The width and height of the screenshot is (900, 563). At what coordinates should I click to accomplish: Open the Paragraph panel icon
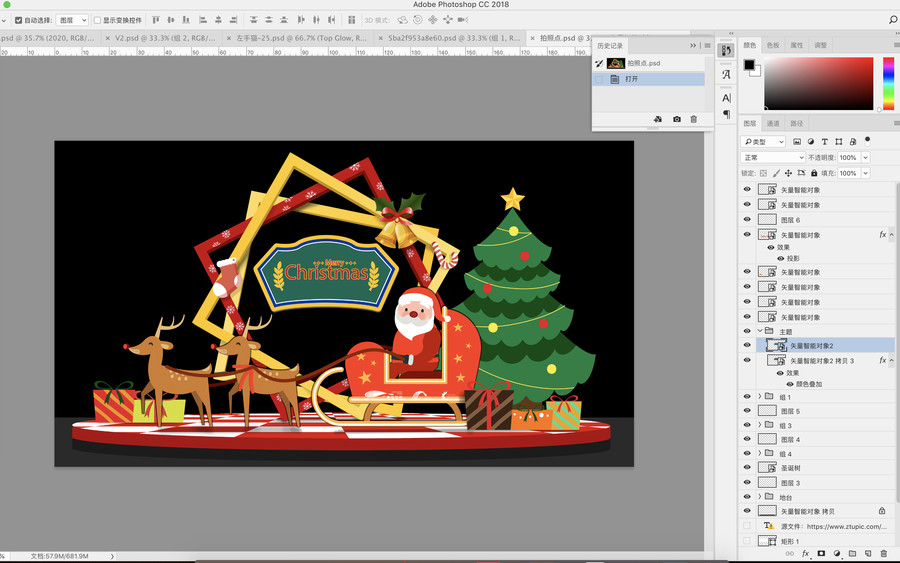pyautogui.click(x=726, y=114)
